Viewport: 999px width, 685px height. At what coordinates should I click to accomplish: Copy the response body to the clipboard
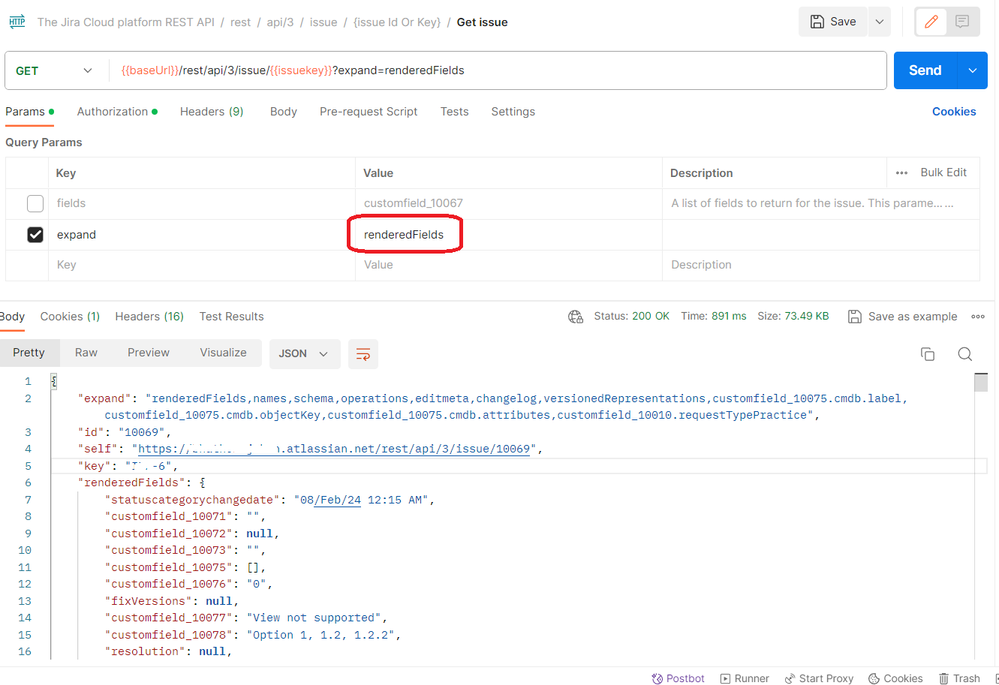[928, 354]
